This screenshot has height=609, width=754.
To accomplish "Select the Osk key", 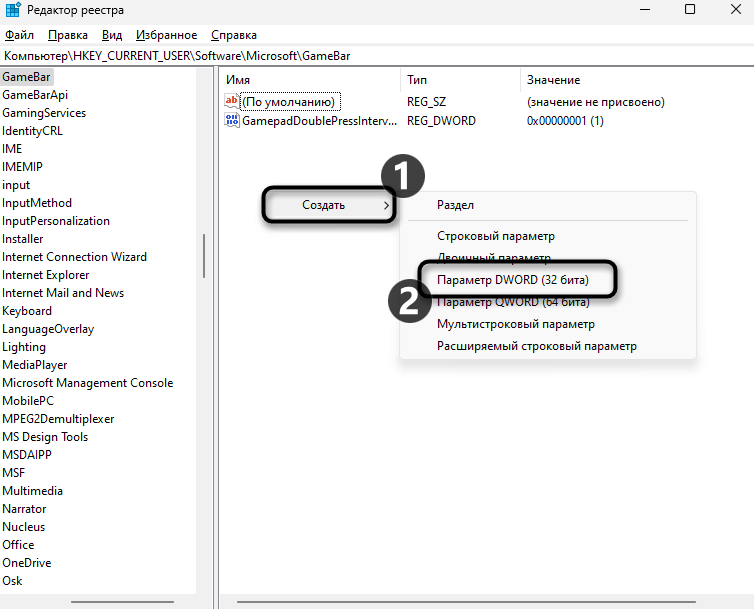I will 13,581.
